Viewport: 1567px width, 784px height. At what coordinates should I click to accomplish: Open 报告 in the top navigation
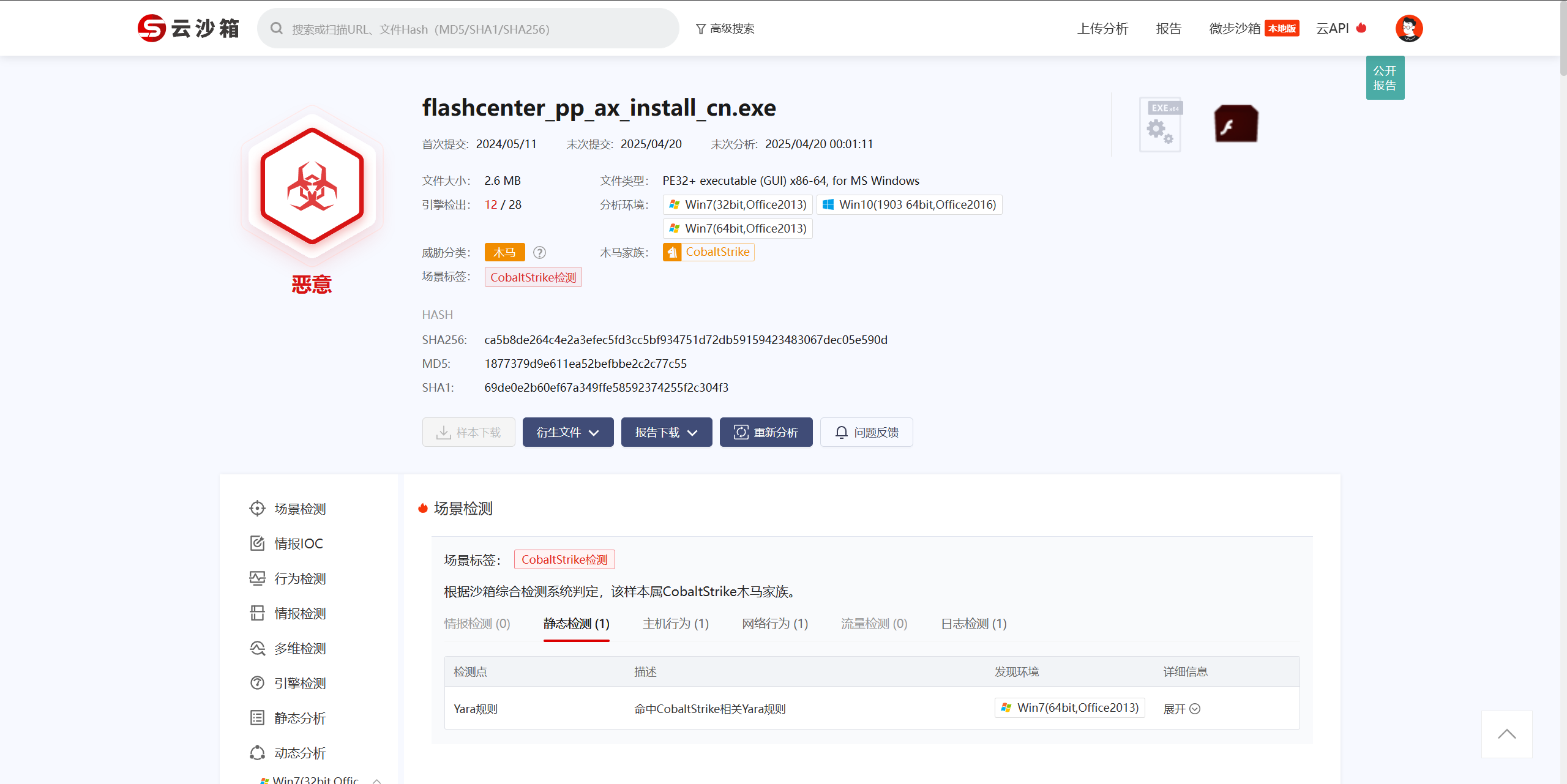1169,28
